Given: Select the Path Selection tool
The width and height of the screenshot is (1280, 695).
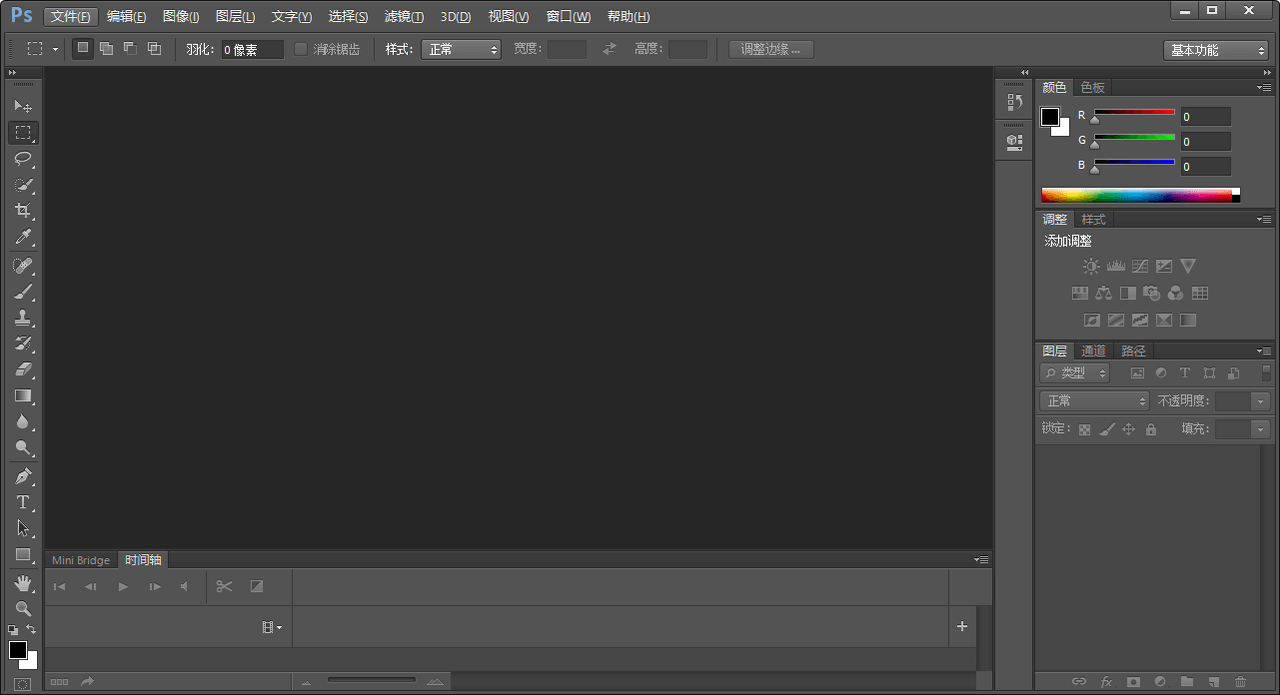Looking at the screenshot, I should click(x=23, y=529).
